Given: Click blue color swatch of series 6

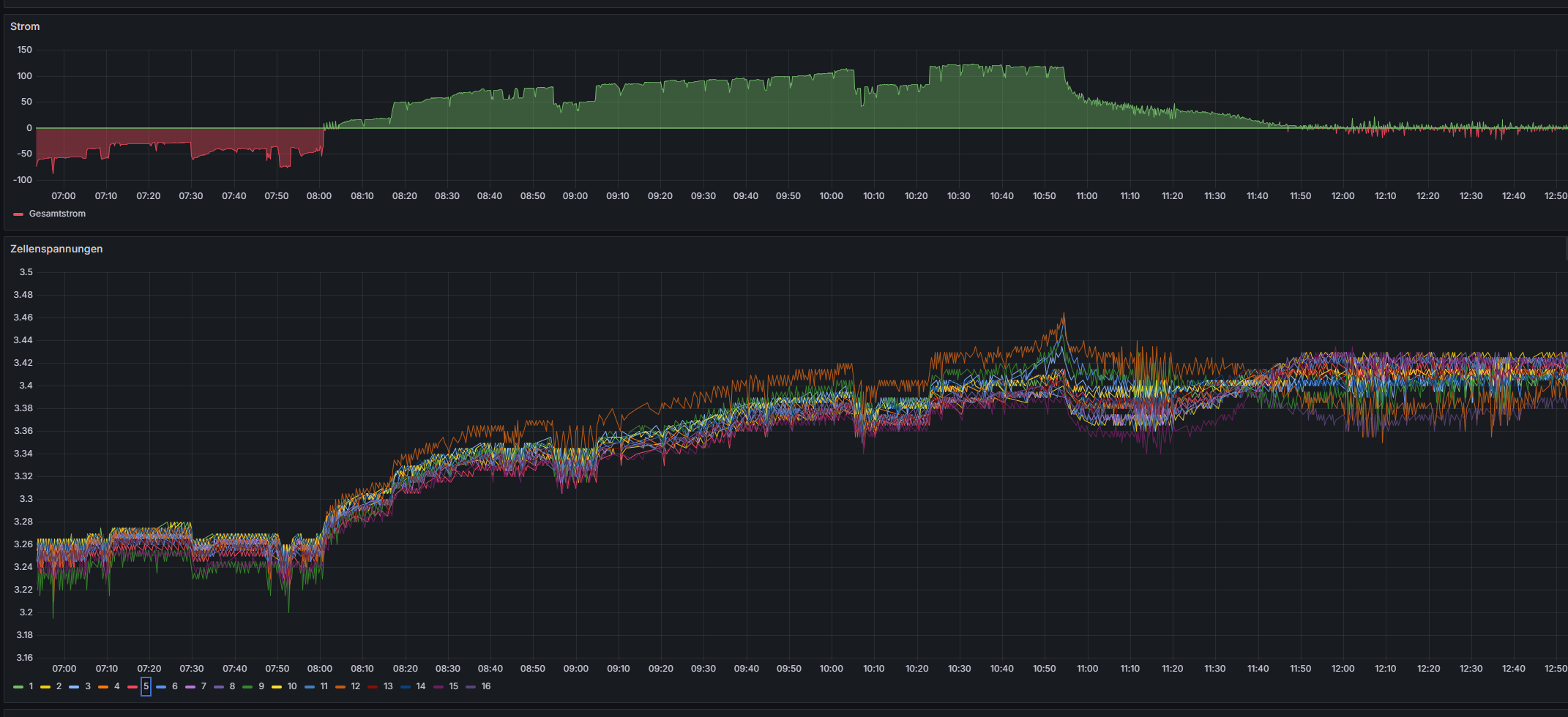Looking at the screenshot, I should [x=161, y=687].
